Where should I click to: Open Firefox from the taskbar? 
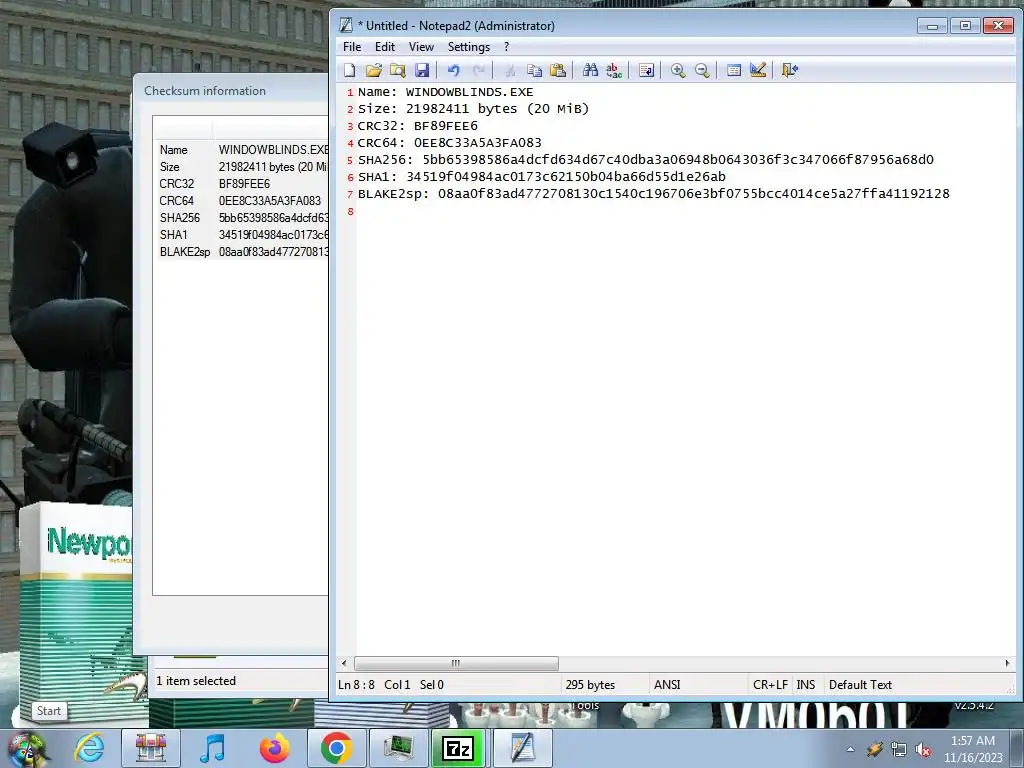(275, 748)
